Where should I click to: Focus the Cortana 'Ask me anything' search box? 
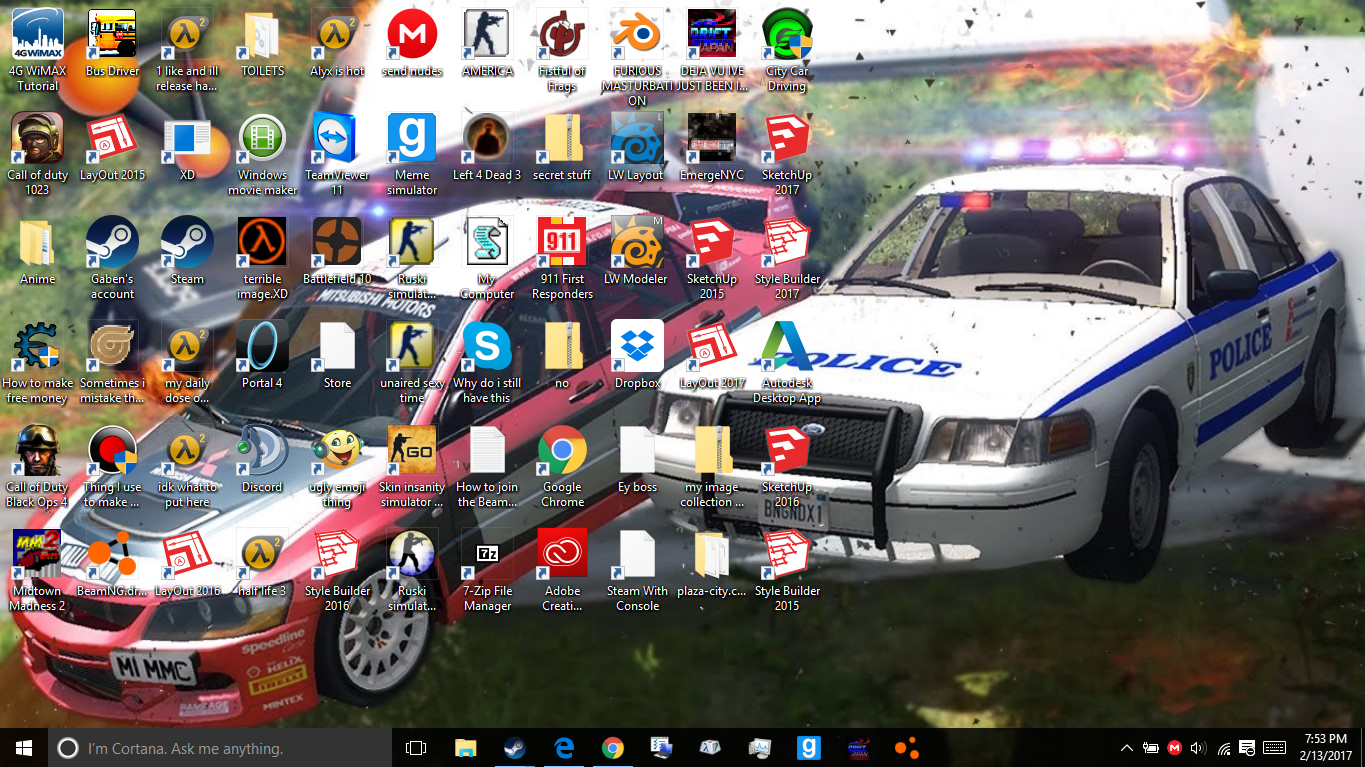(220, 748)
